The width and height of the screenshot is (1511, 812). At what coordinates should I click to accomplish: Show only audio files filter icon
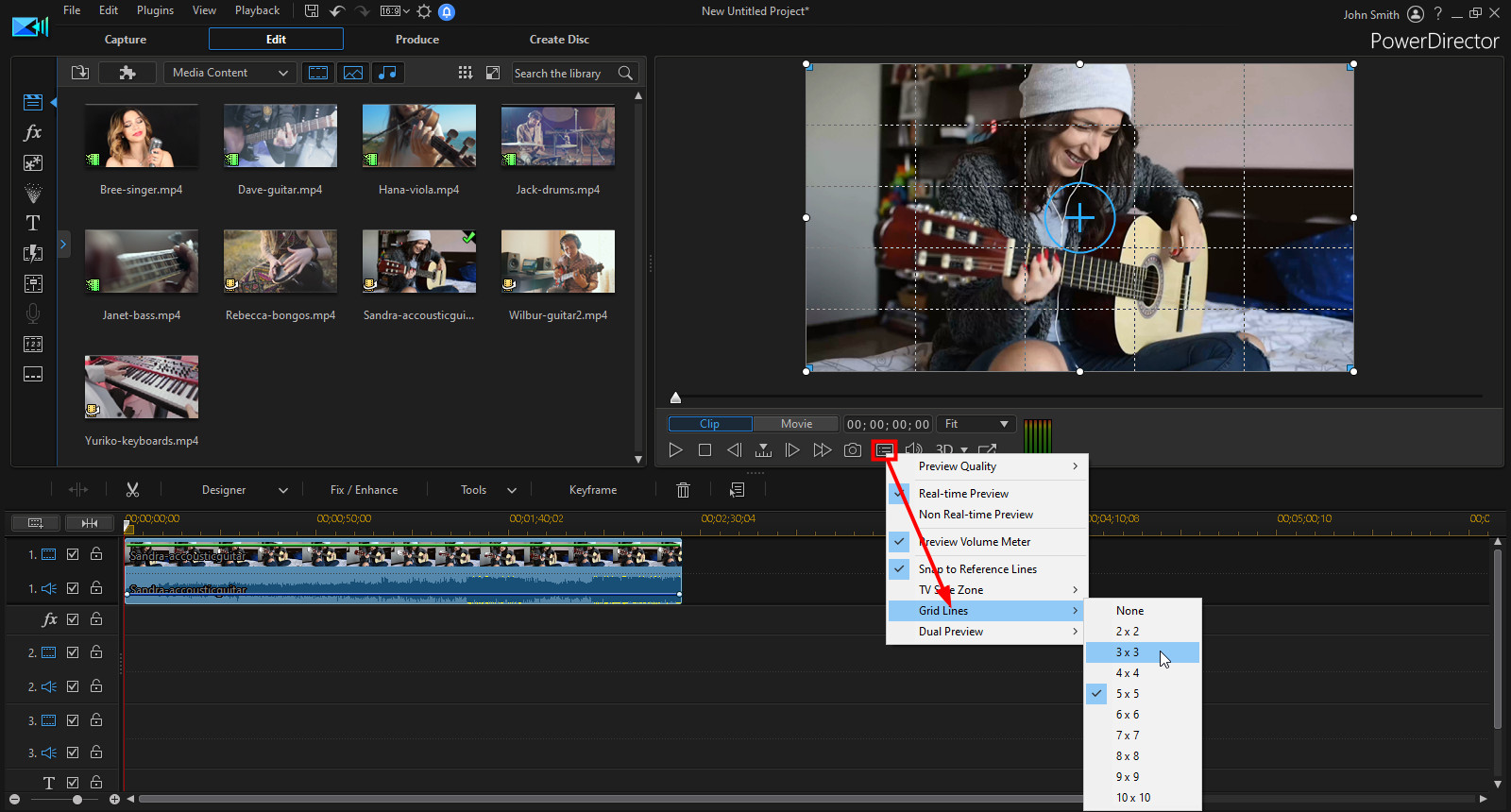(387, 73)
